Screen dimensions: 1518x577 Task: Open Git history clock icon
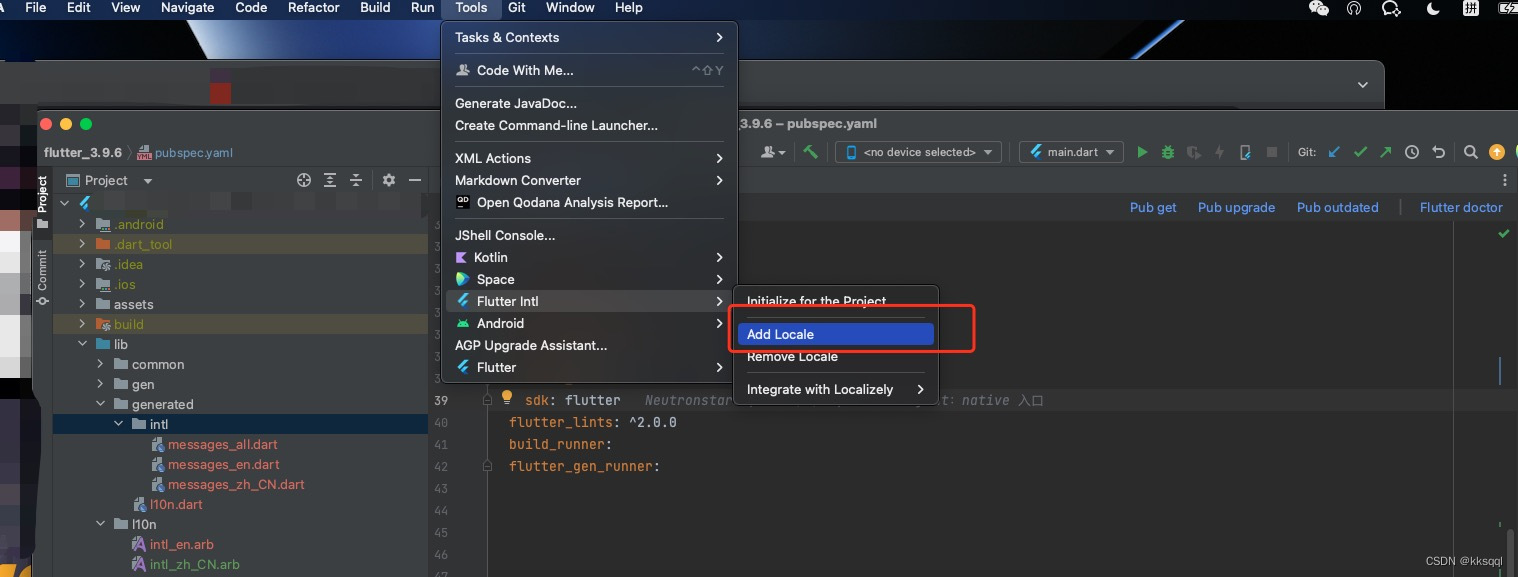(1412, 152)
